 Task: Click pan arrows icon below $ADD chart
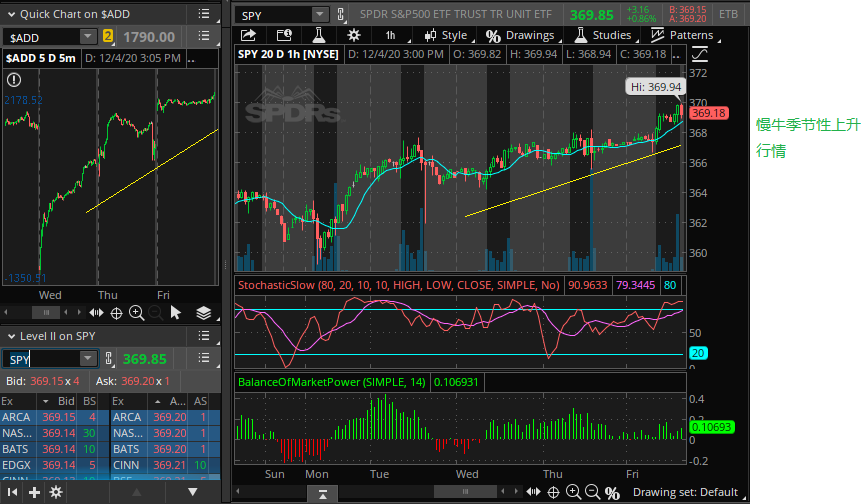coord(96,313)
